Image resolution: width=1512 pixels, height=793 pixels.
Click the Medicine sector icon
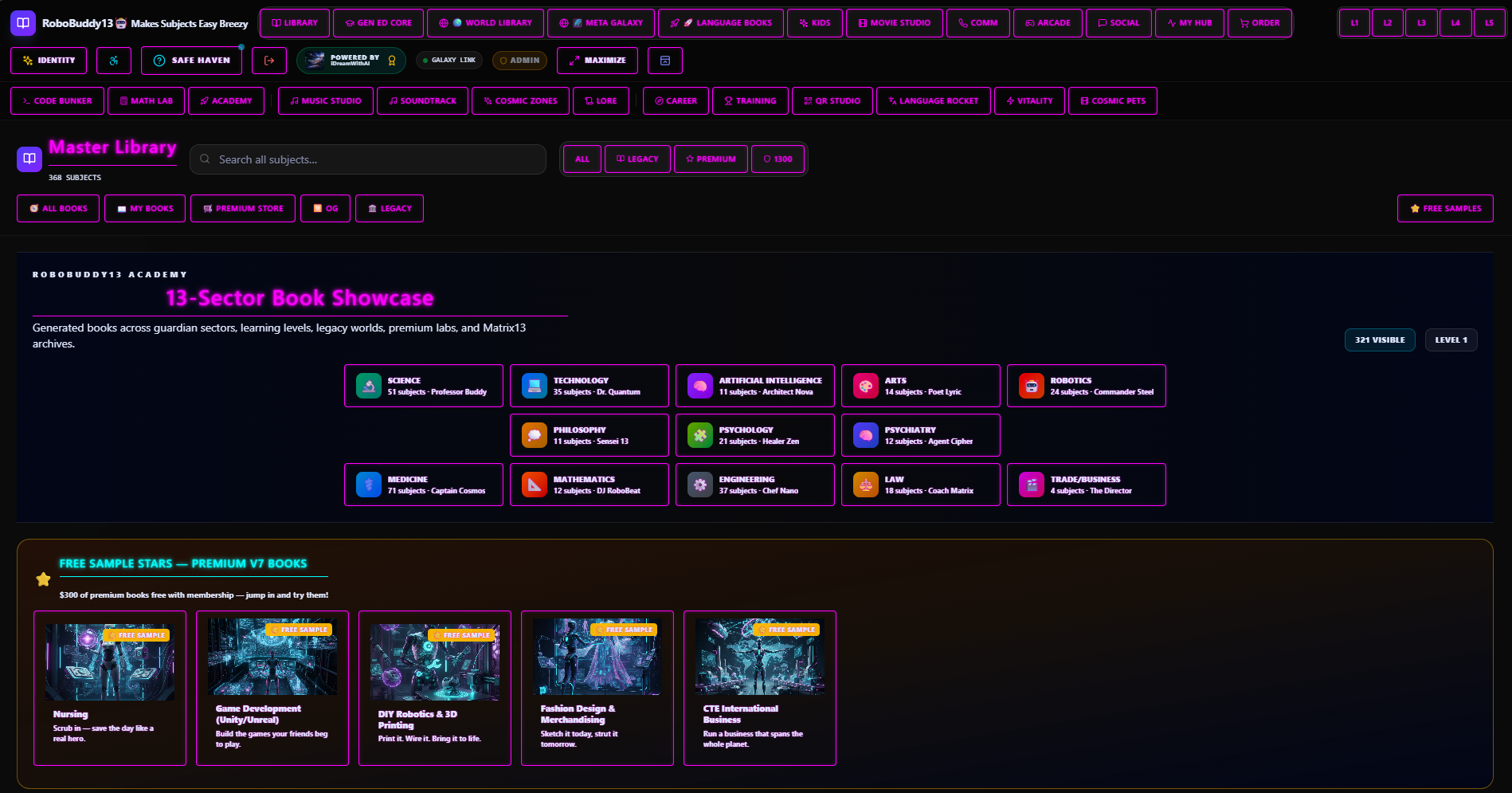point(369,485)
